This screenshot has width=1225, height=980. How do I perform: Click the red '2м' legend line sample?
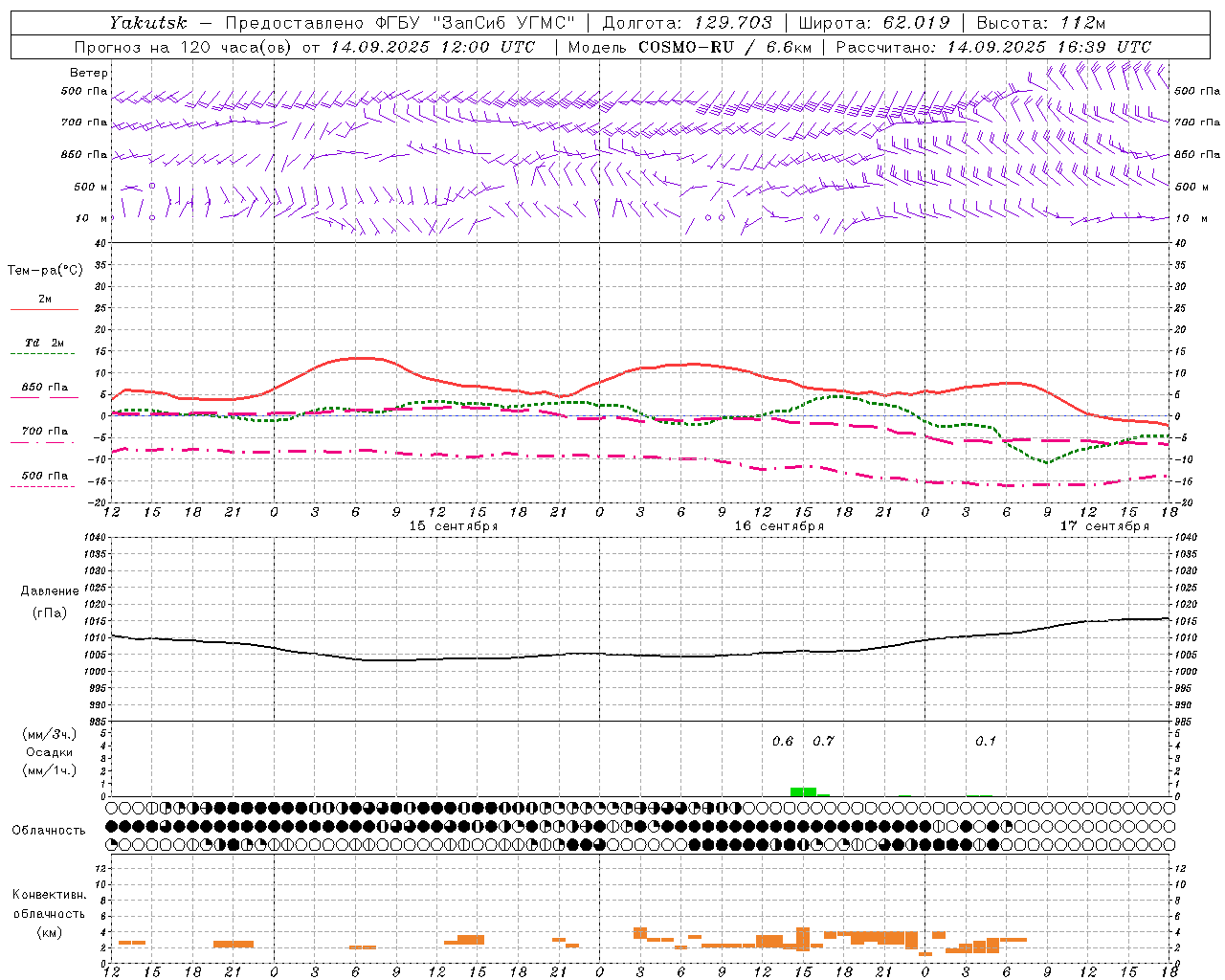point(44,309)
